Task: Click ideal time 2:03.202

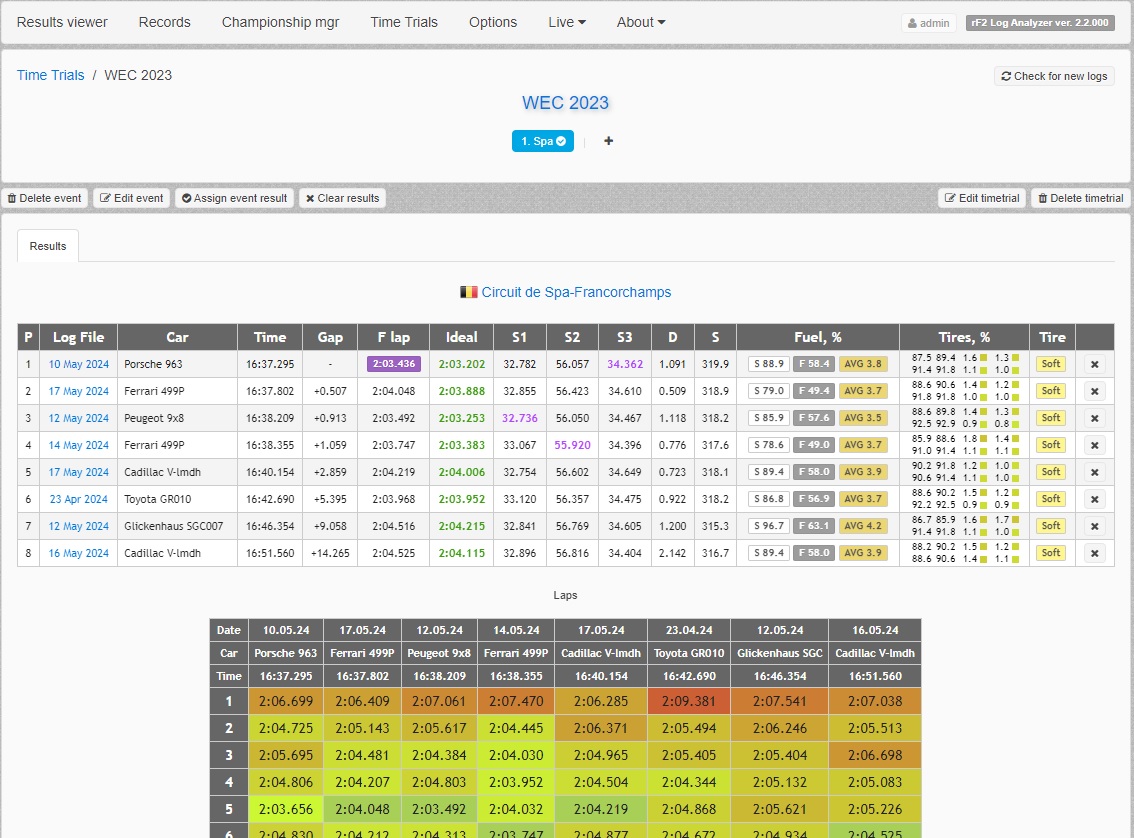Action: [461, 364]
